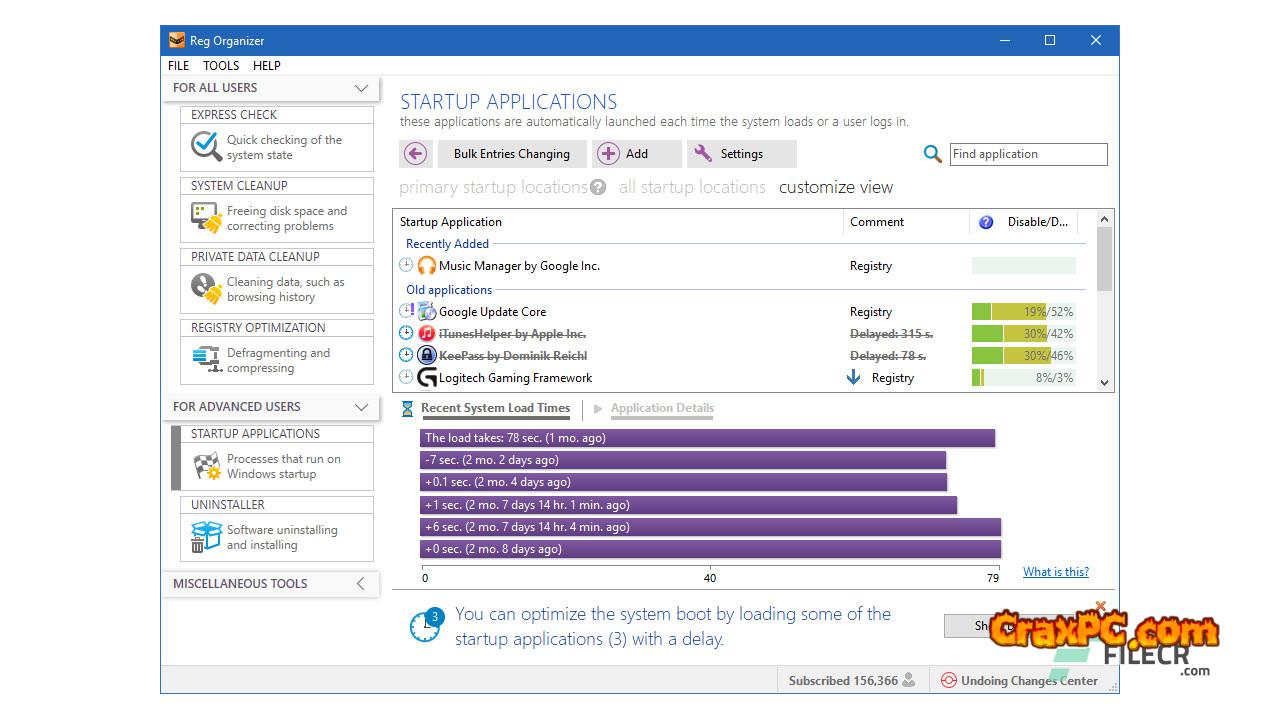Click the Find application search field

(x=1027, y=154)
